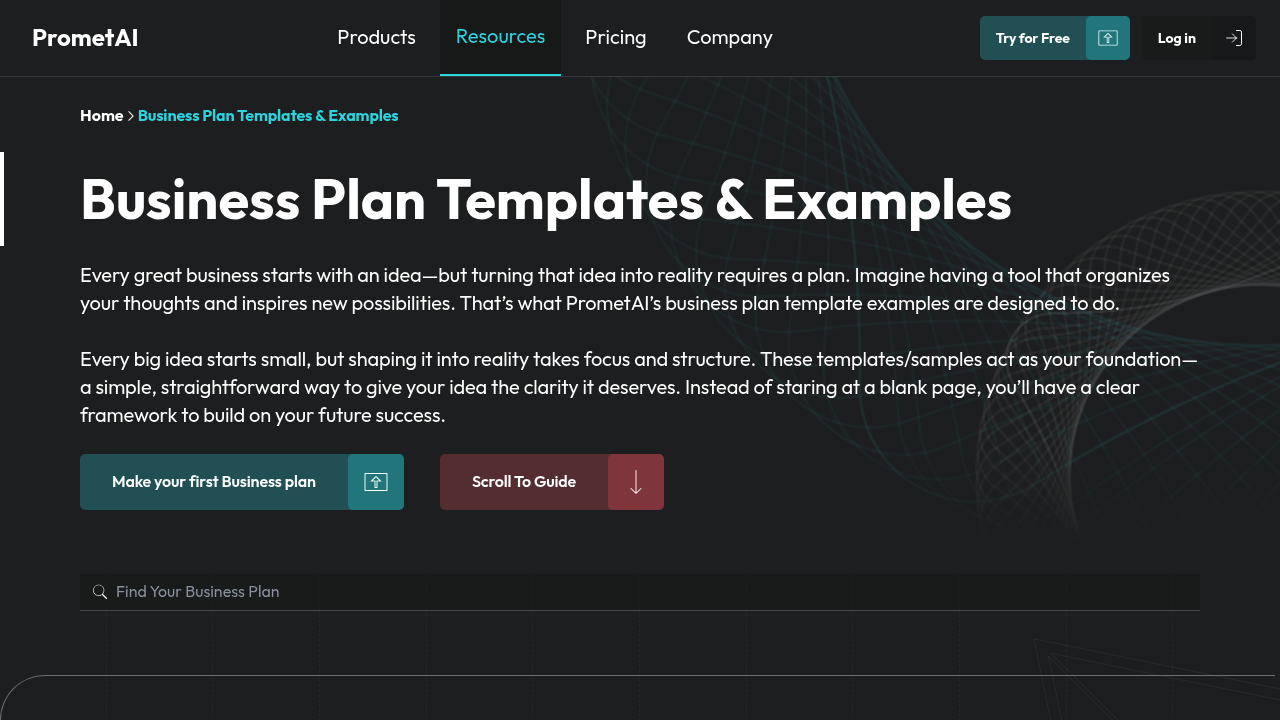Open the Products menu

376,38
